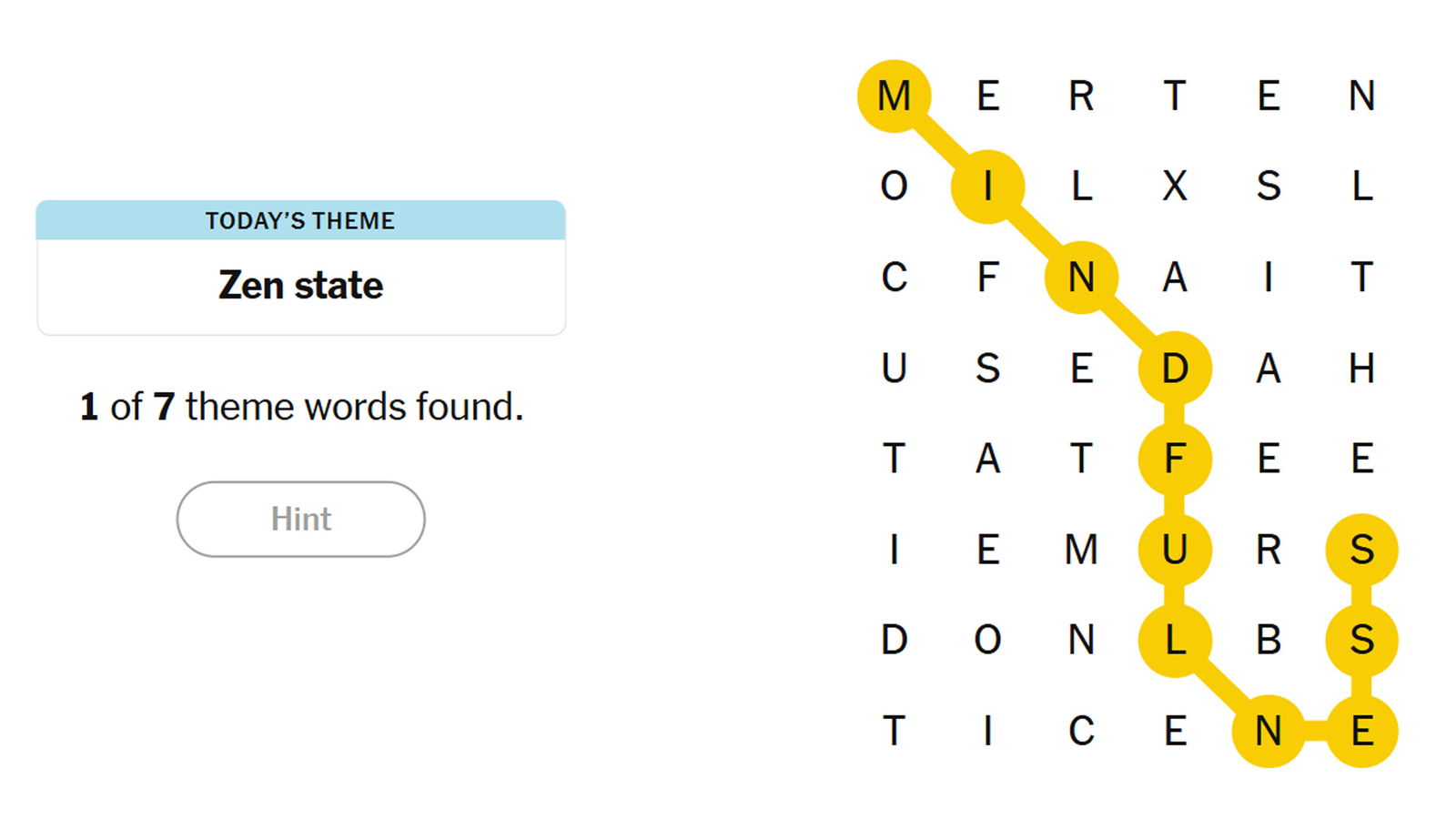Tap the highlighted yellow letter L
The width and height of the screenshot is (1456, 819).
click(x=1175, y=641)
